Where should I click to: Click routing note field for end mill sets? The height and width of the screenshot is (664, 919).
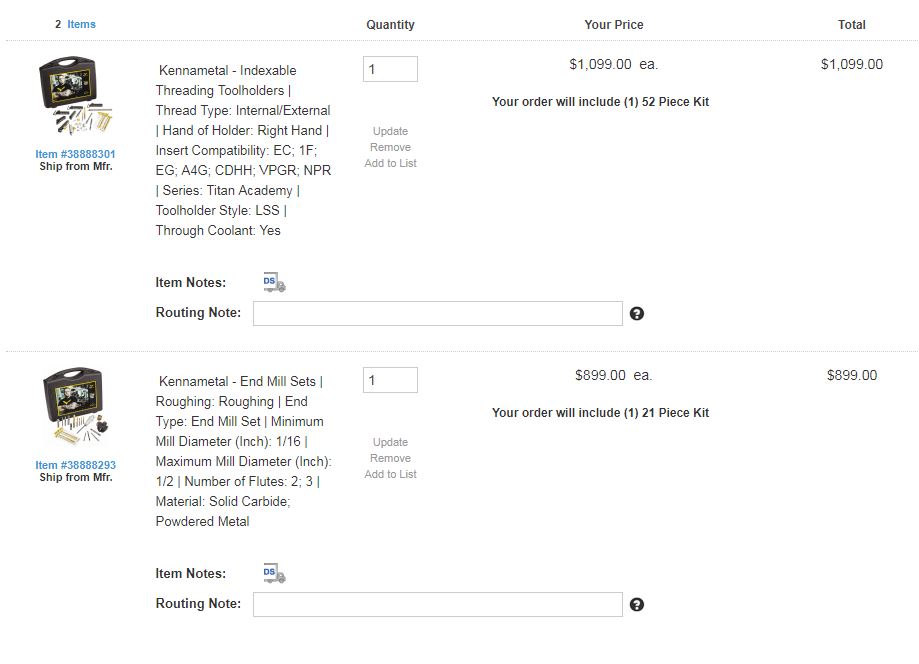pos(437,605)
